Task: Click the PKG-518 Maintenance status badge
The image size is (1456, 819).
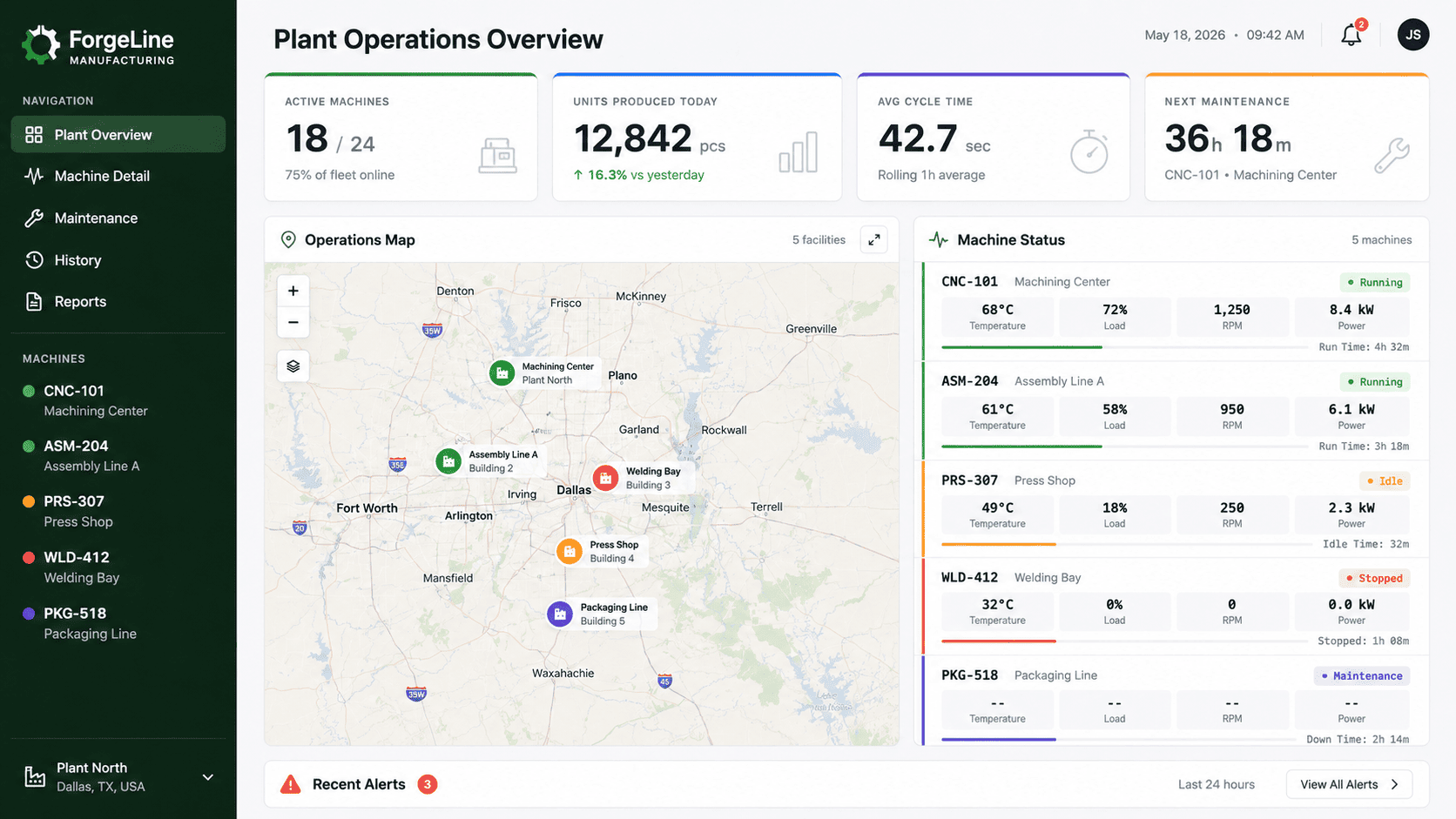Action: (x=1362, y=675)
